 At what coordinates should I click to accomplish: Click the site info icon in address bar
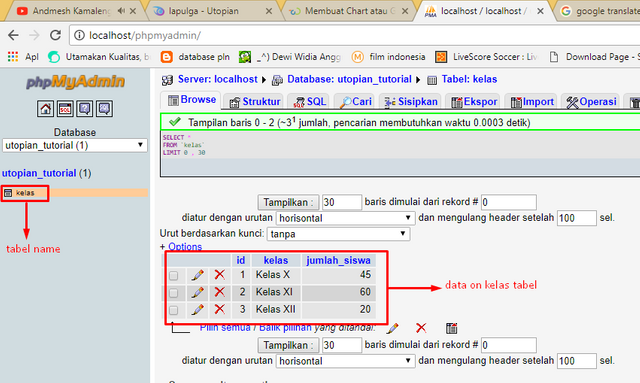tap(80, 36)
